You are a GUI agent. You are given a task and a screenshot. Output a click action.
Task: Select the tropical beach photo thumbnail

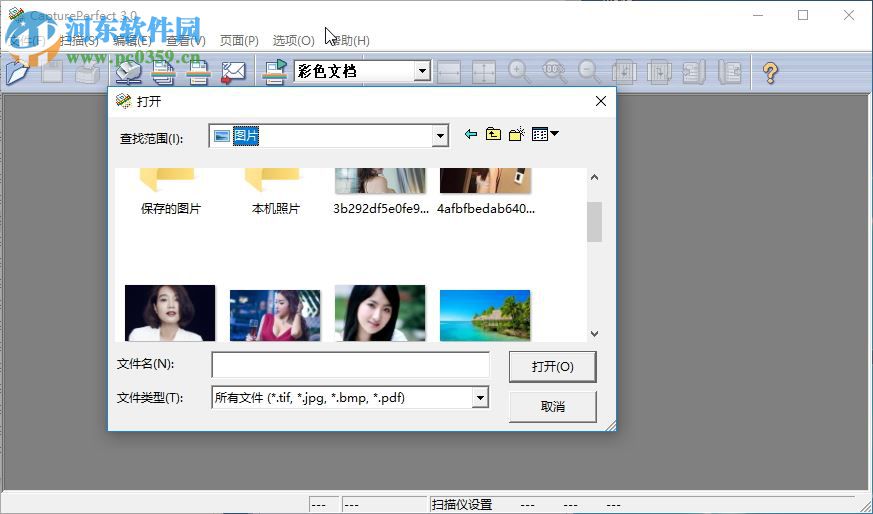[x=485, y=315]
